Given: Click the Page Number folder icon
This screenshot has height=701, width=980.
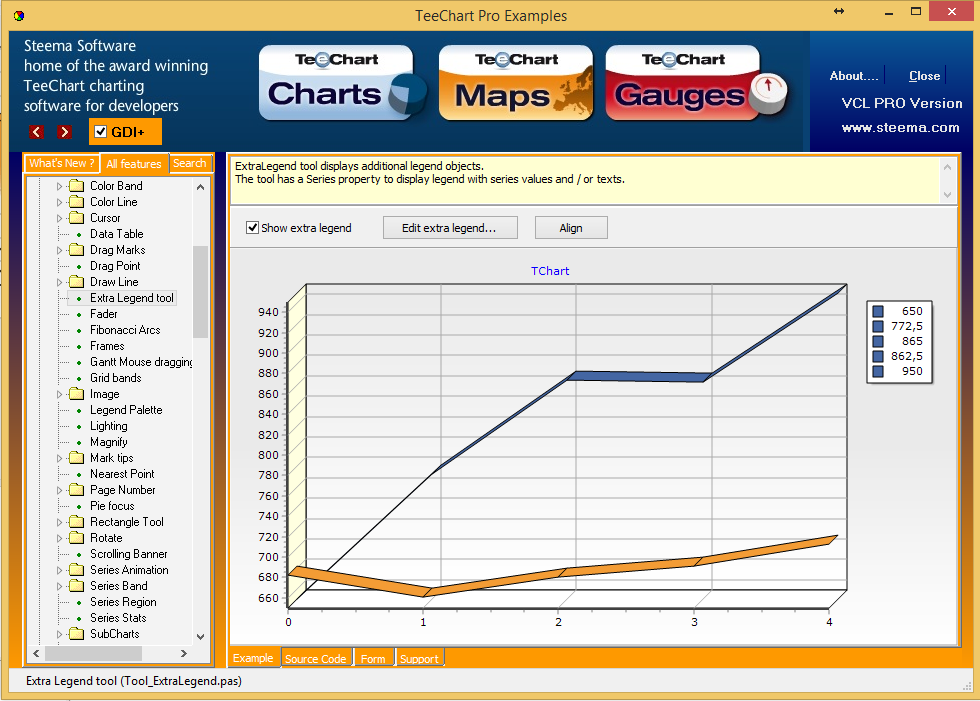Looking at the screenshot, I should (x=76, y=490).
